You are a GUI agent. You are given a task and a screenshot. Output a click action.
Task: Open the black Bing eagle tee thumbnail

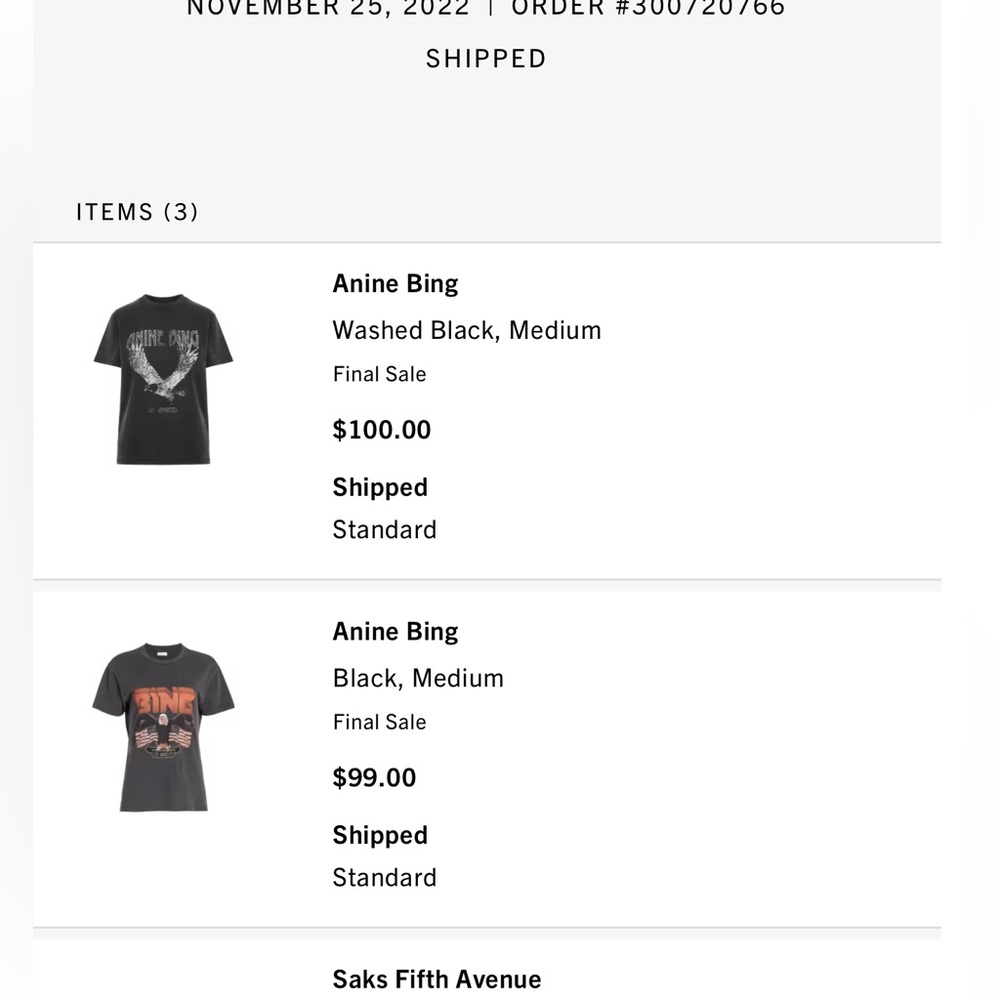[x=163, y=727]
